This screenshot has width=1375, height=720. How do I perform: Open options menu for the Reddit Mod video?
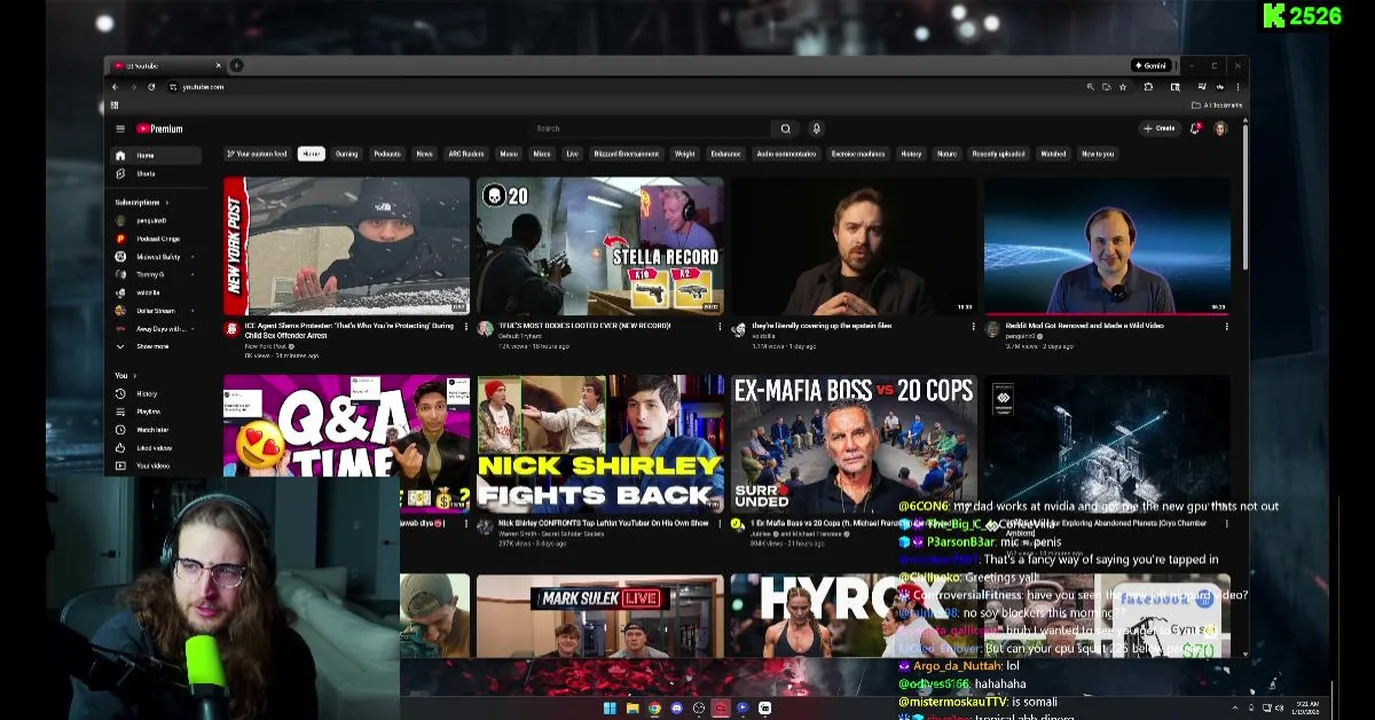tap(1226, 326)
